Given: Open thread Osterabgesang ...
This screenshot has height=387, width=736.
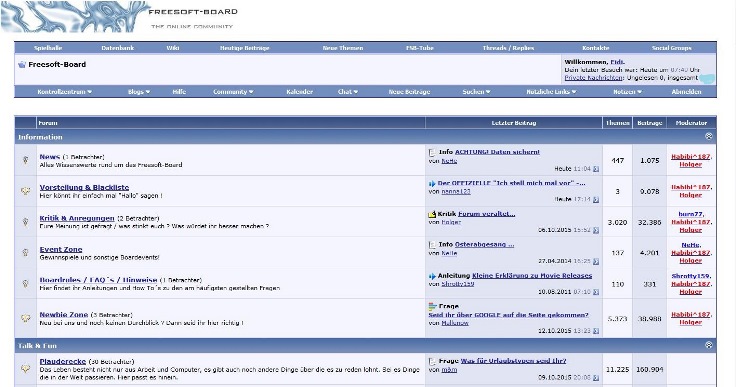Looking at the screenshot, I should (x=484, y=245).
